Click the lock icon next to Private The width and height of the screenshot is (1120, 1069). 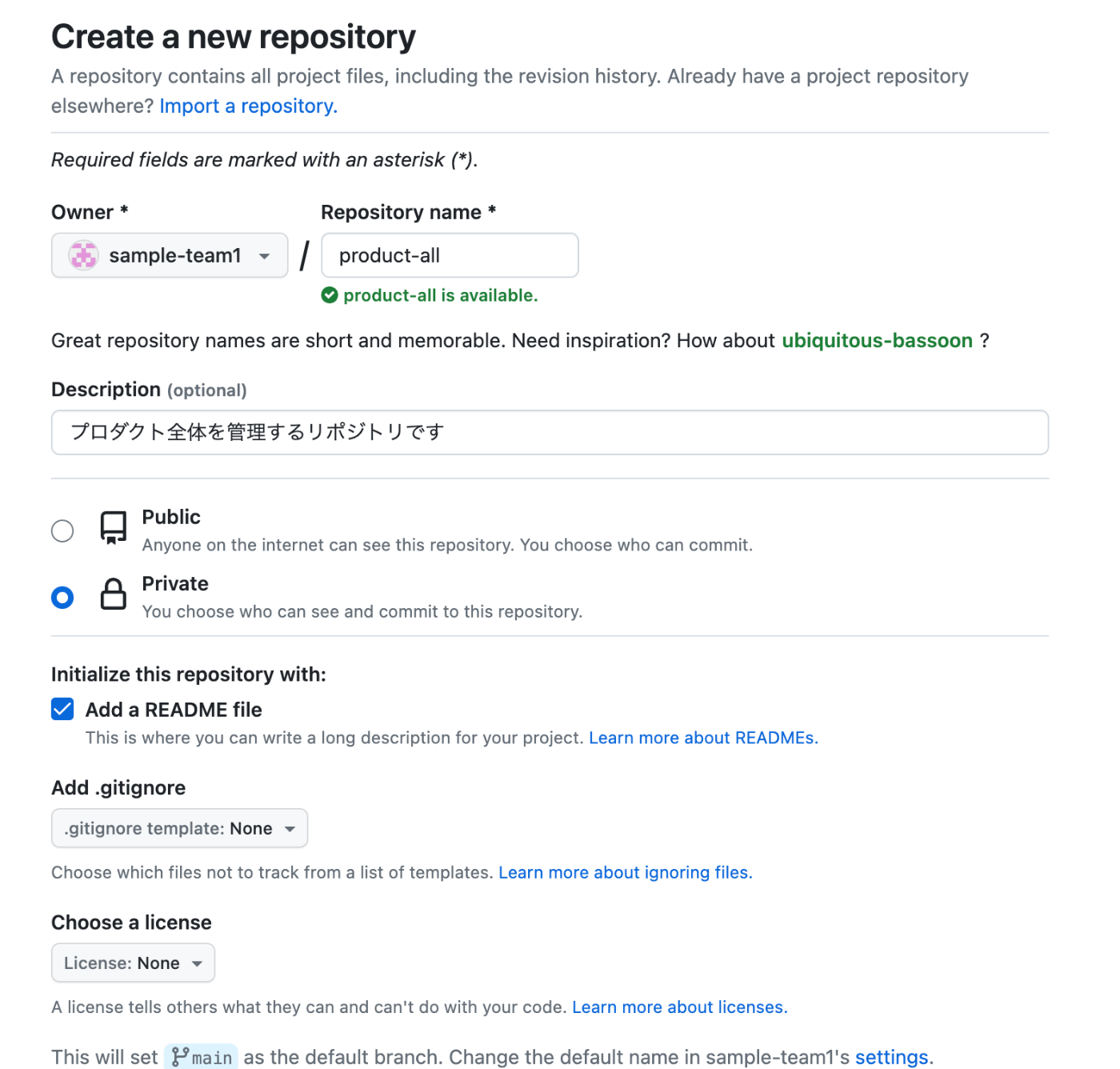point(113,595)
